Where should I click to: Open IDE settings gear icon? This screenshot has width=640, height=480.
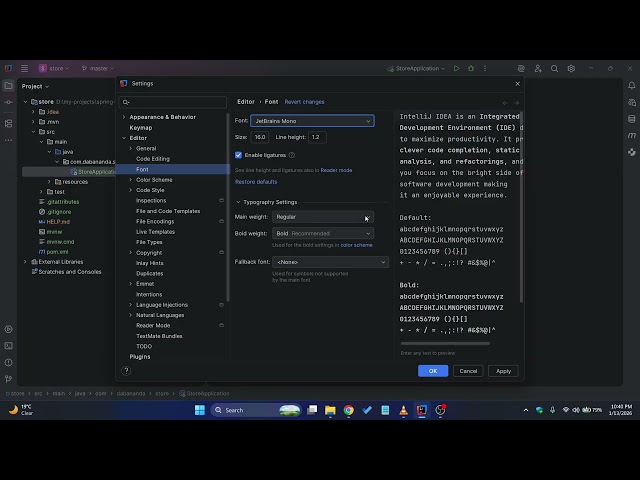click(x=571, y=68)
